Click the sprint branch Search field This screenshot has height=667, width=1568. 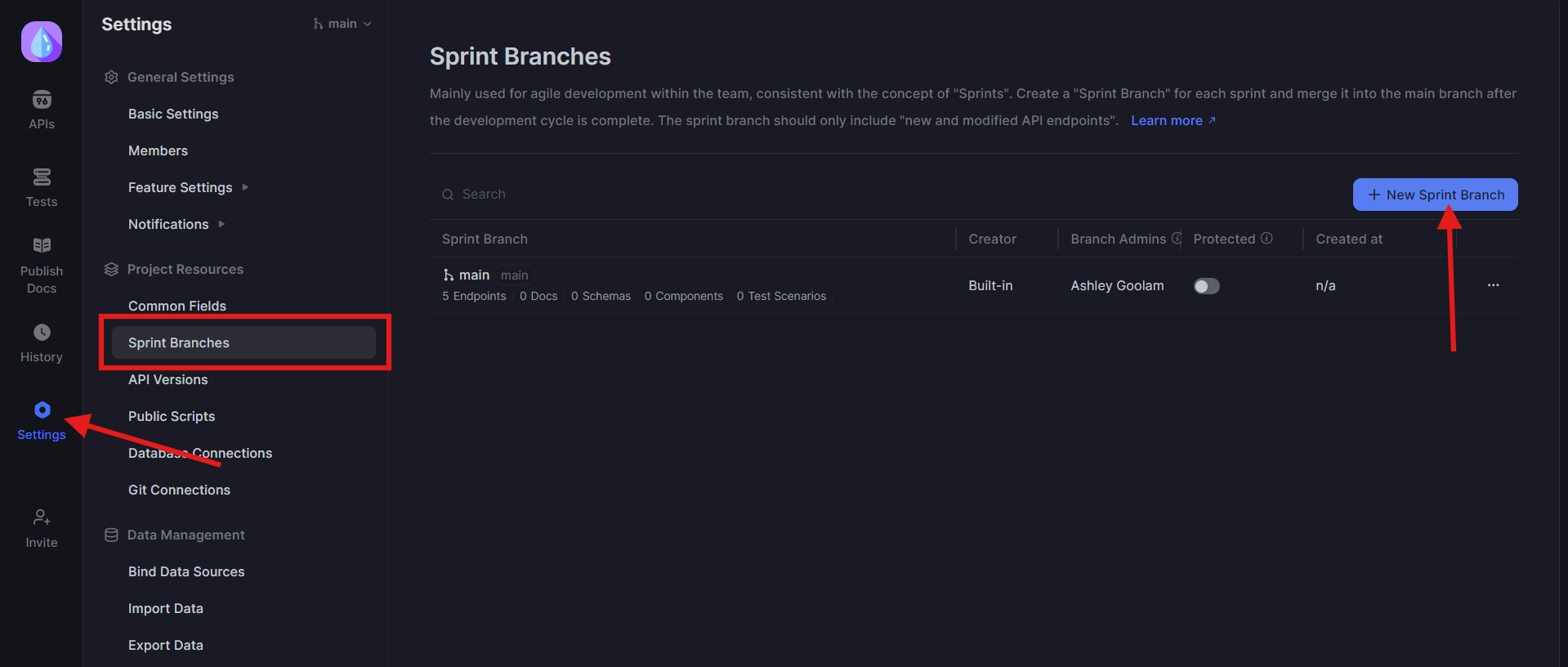pyautogui.click(x=654, y=195)
